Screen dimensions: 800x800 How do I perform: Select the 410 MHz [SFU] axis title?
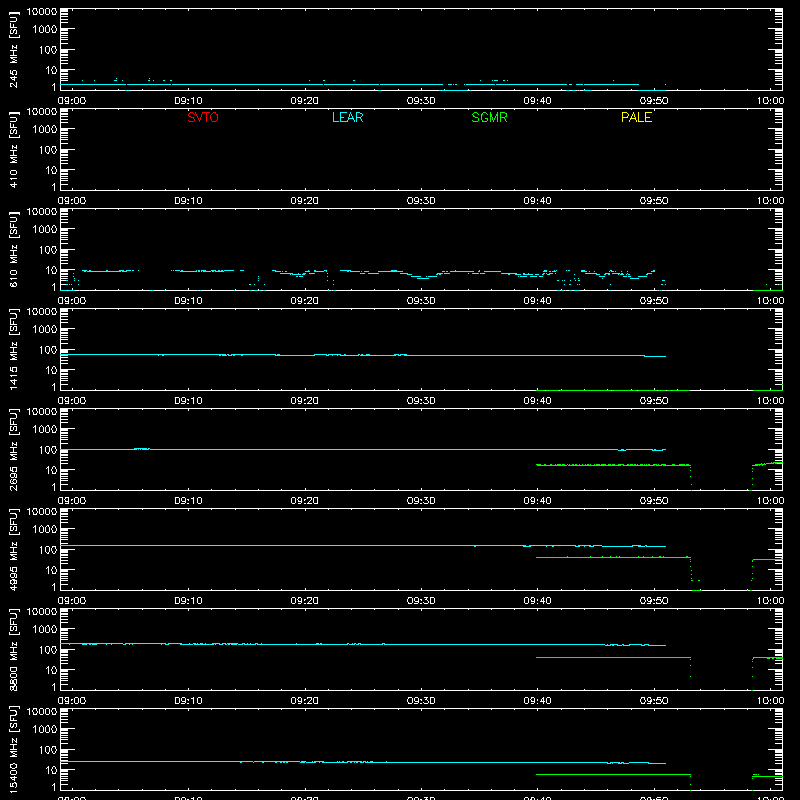[x=13, y=149]
